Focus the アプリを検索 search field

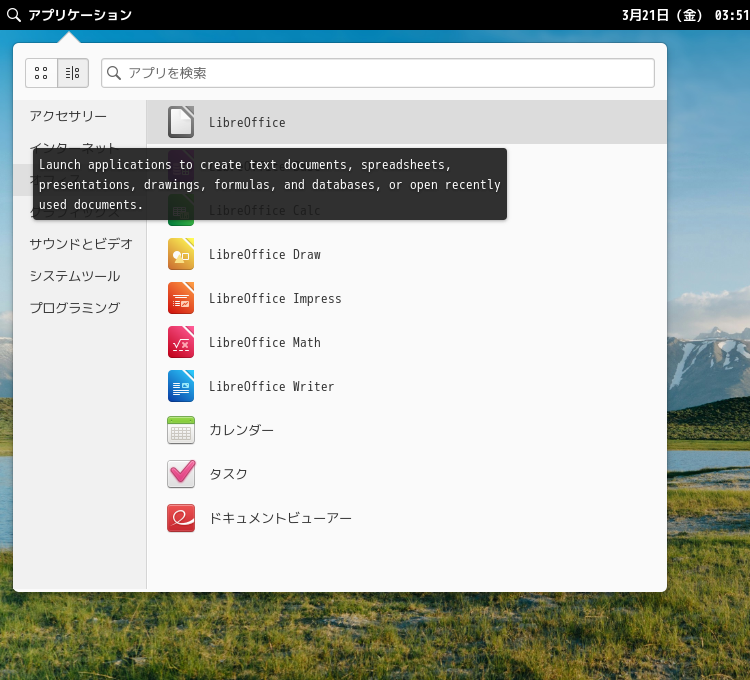pos(378,73)
